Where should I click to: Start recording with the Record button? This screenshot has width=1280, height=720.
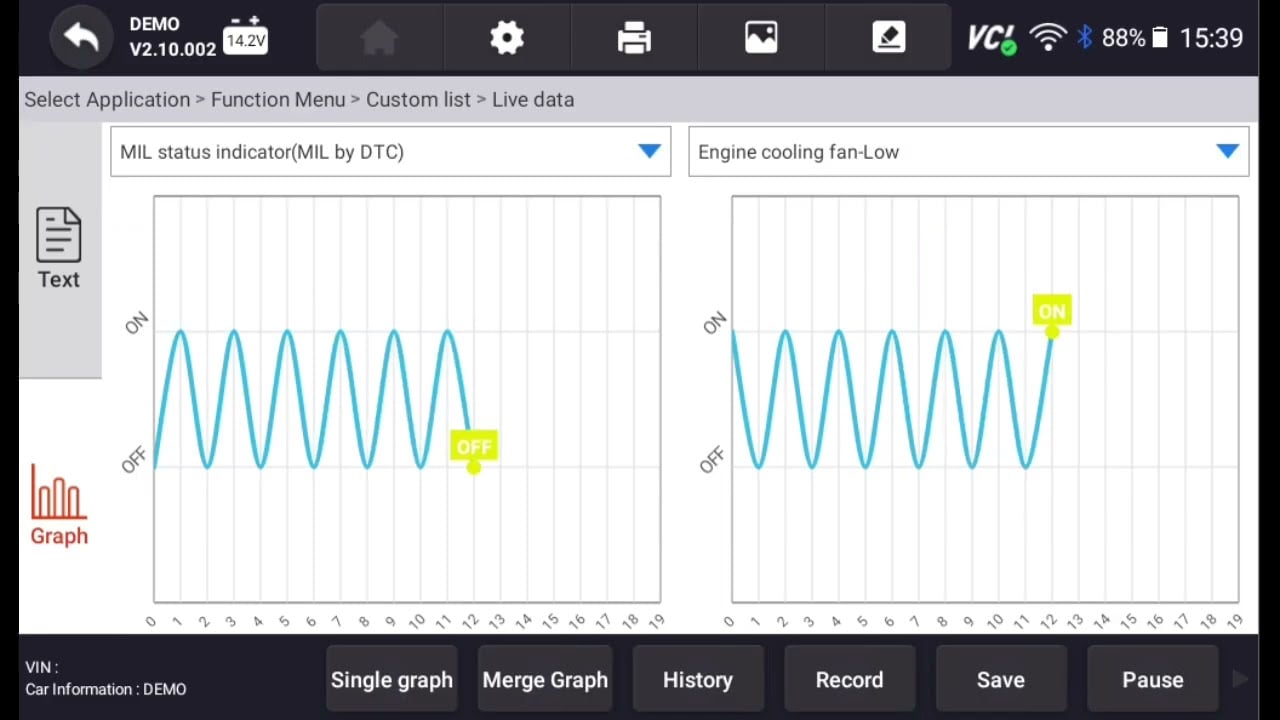pyautogui.click(x=849, y=680)
